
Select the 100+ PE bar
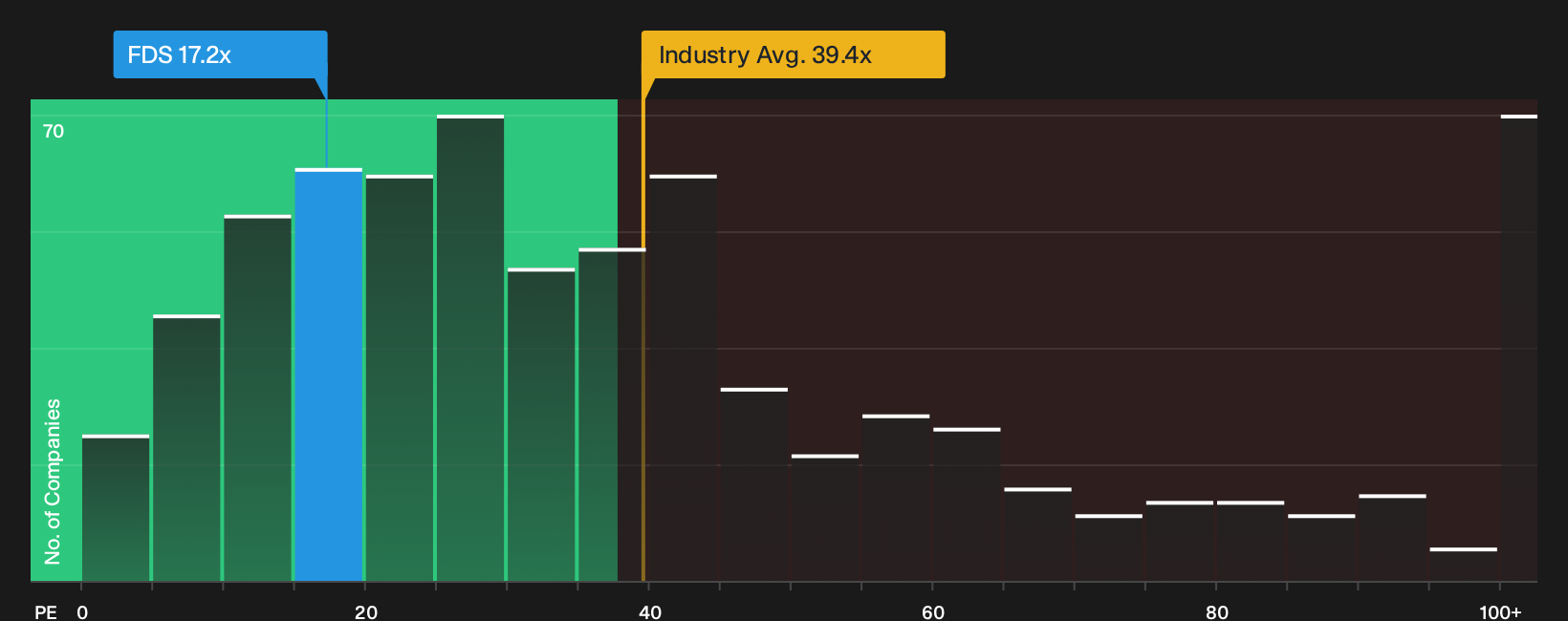pyautogui.click(x=1519, y=348)
